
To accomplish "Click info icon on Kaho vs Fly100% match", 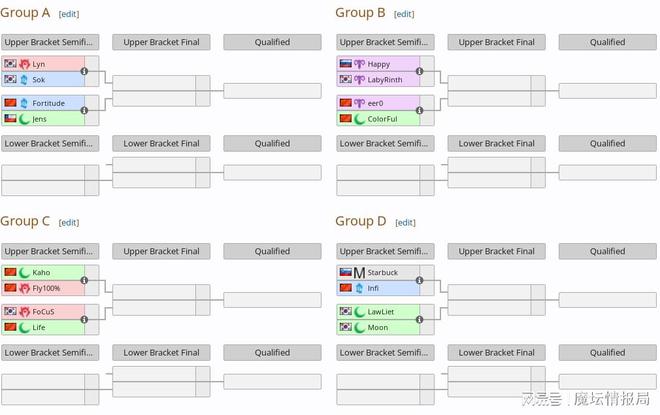I will tap(84, 280).
